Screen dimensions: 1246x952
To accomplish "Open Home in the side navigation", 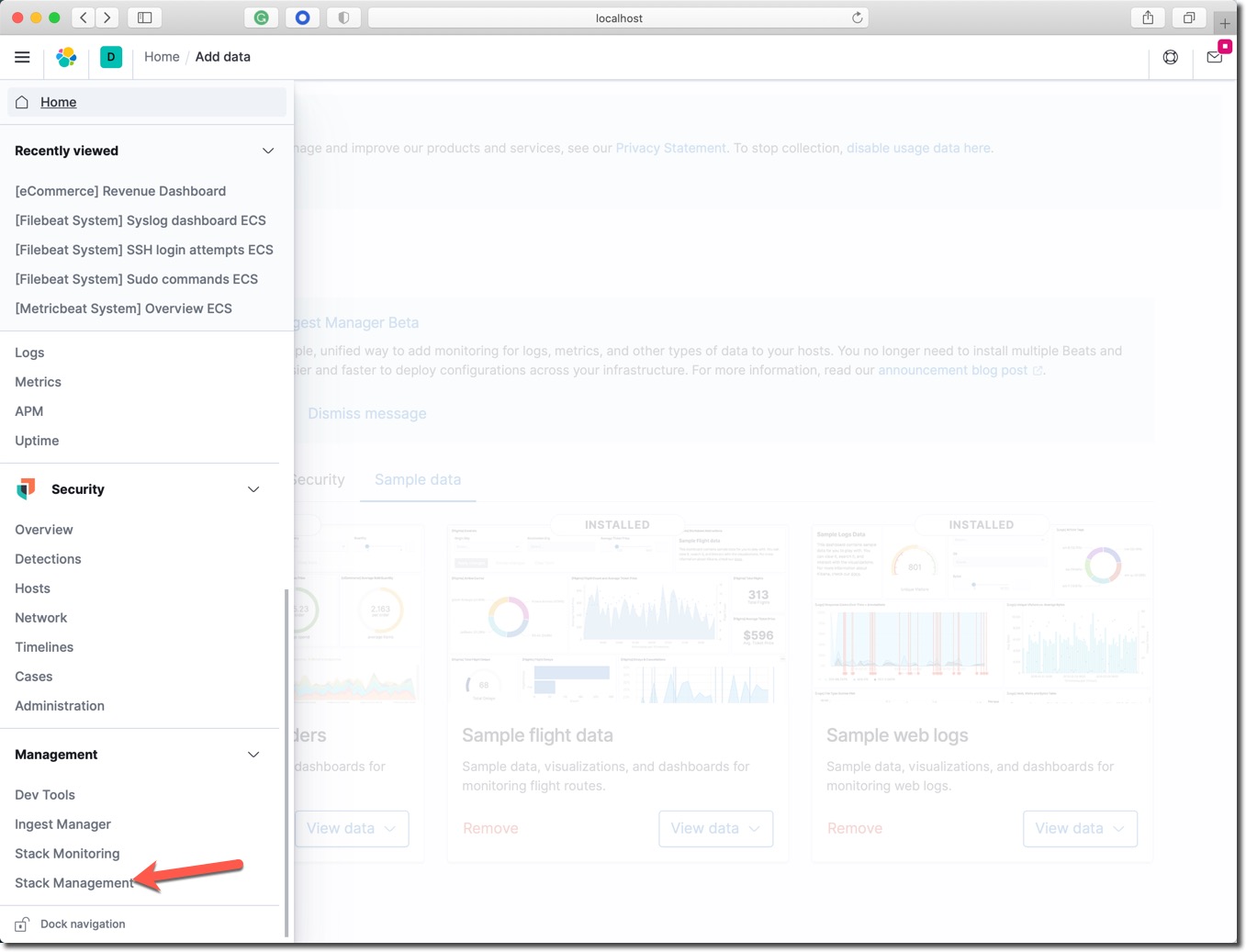I will (x=147, y=102).
